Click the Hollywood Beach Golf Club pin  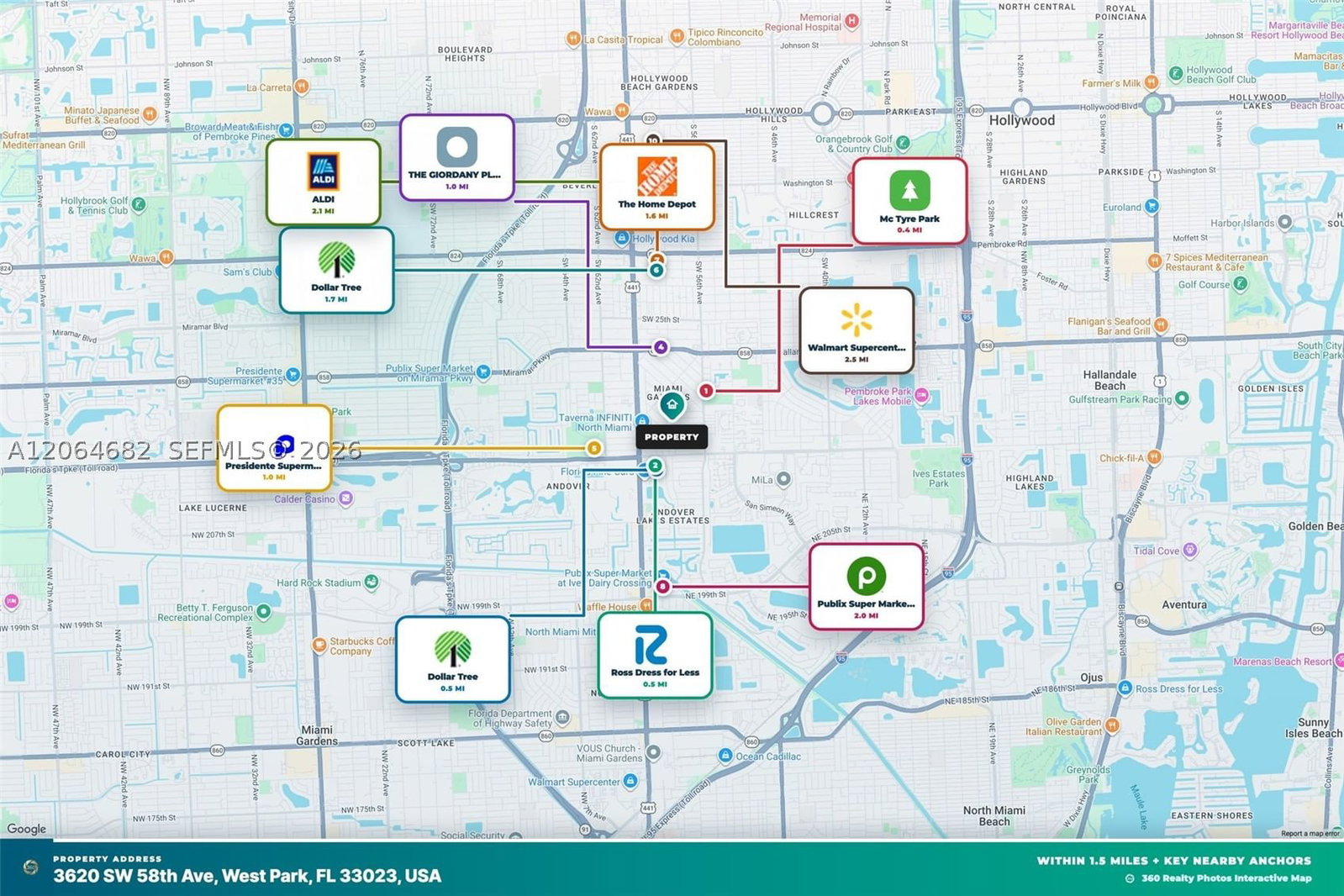coord(1176,74)
